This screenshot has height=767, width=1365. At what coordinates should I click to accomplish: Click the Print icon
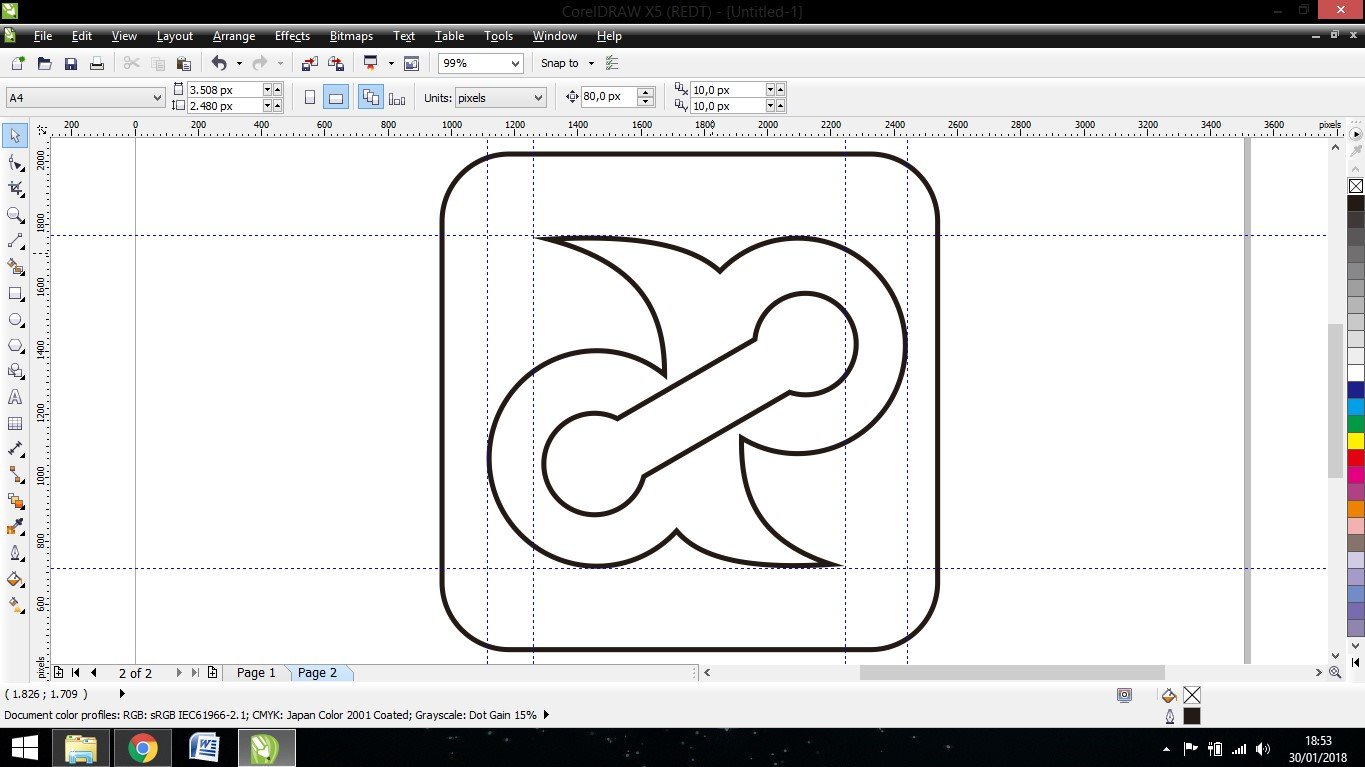tap(97, 63)
